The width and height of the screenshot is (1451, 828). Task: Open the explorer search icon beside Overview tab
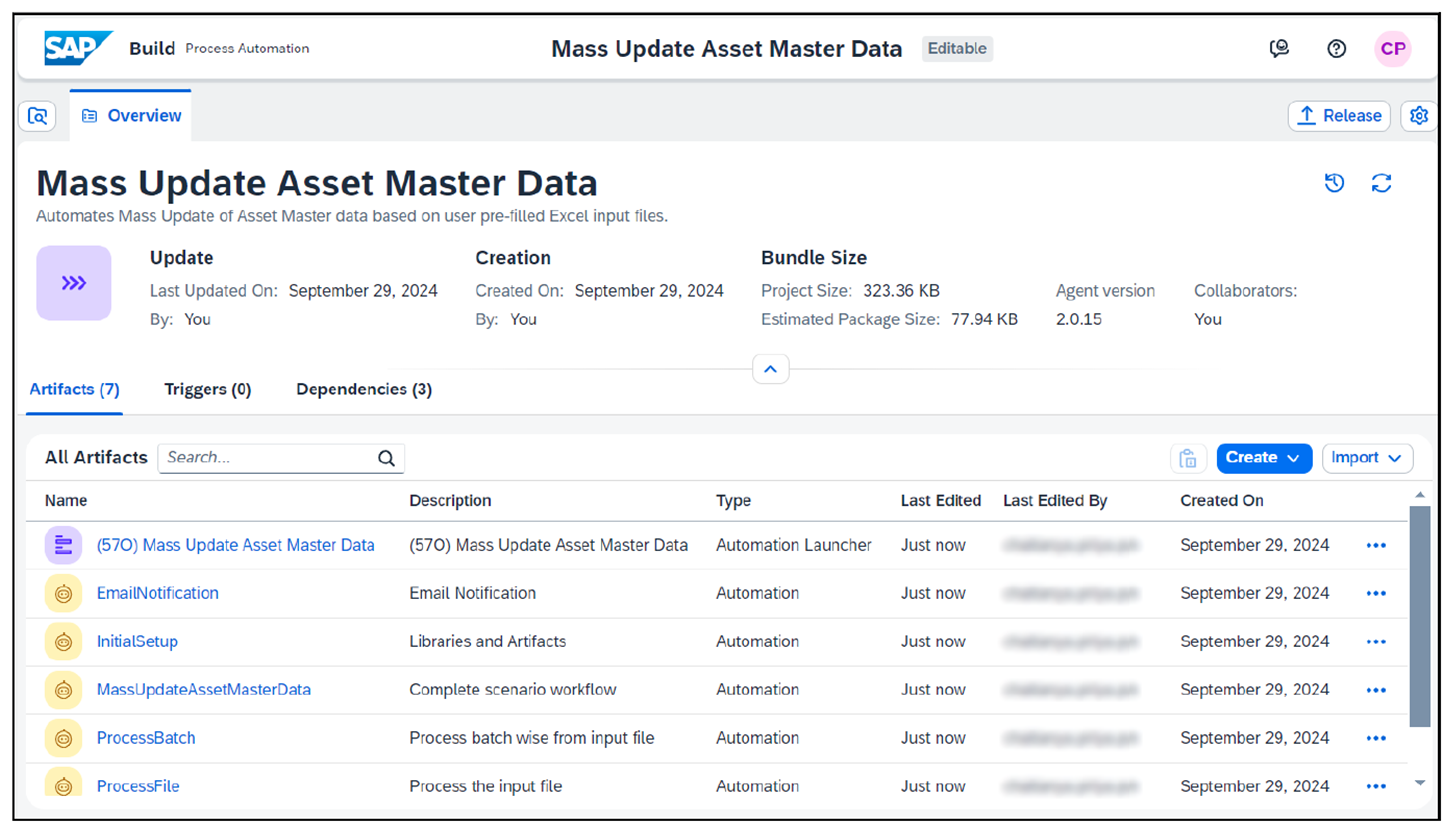tap(37, 116)
